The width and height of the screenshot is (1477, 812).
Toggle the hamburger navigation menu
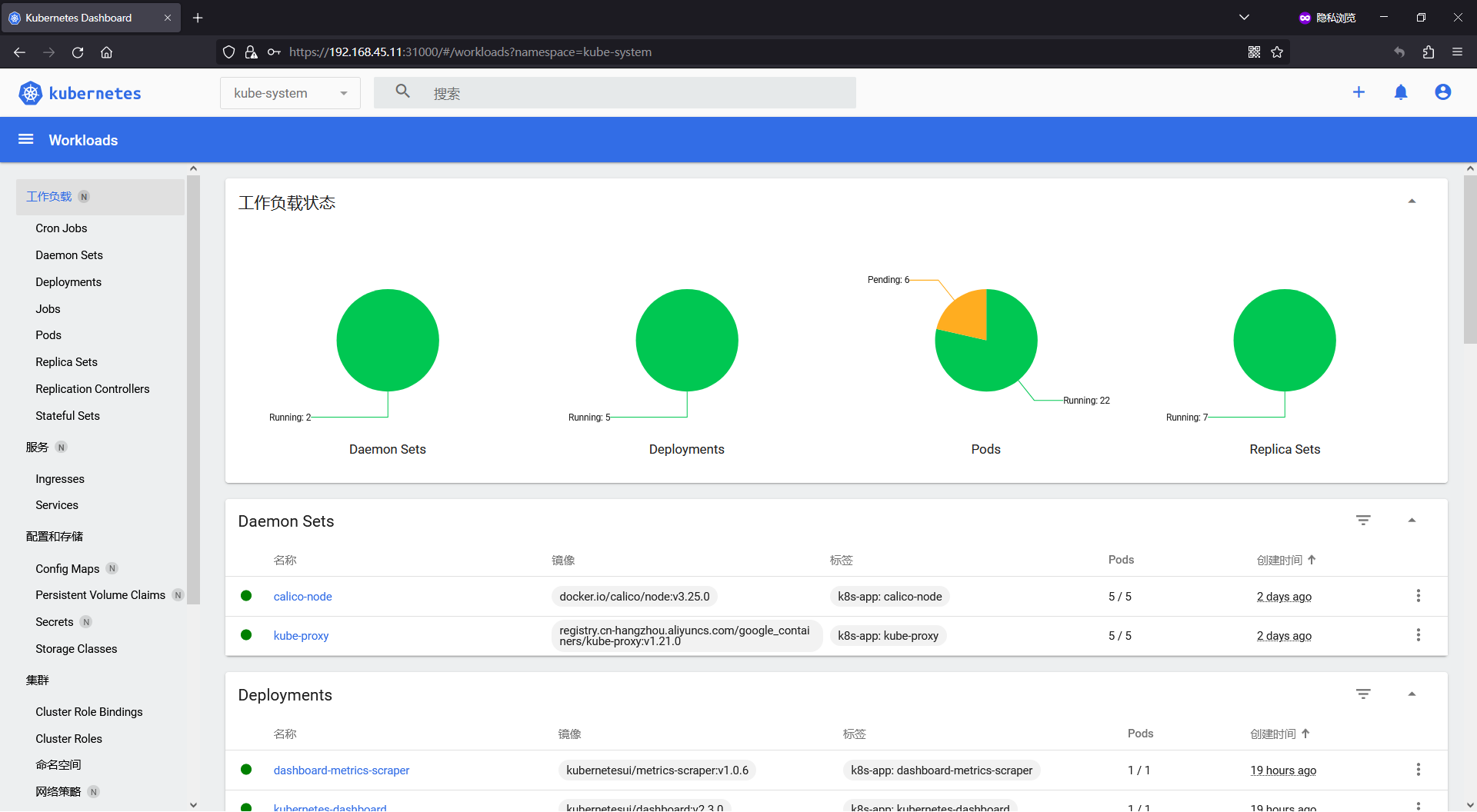coord(25,139)
